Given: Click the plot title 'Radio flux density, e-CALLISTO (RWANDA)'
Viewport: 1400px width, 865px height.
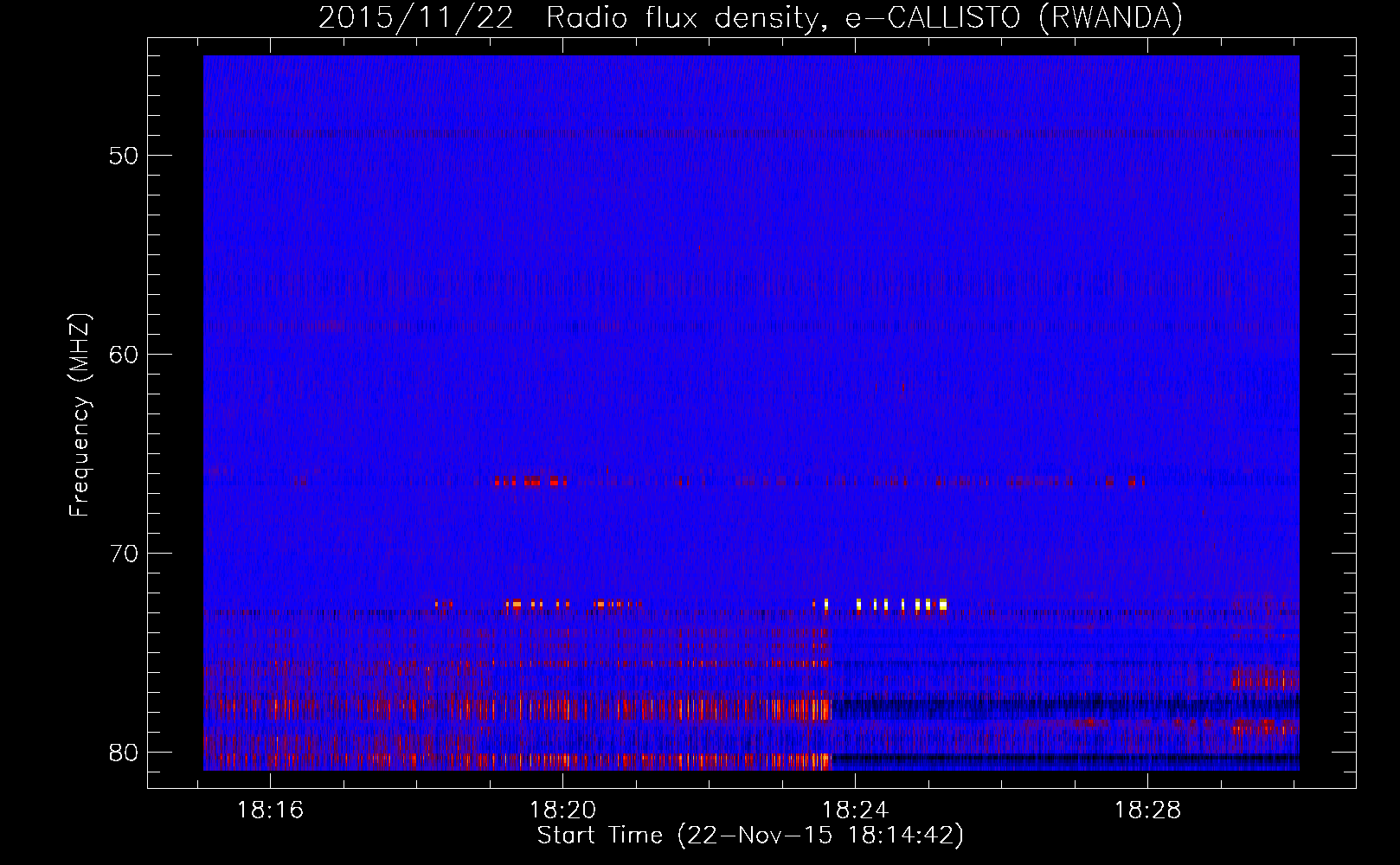Looking at the screenshot, I should 864,18.
